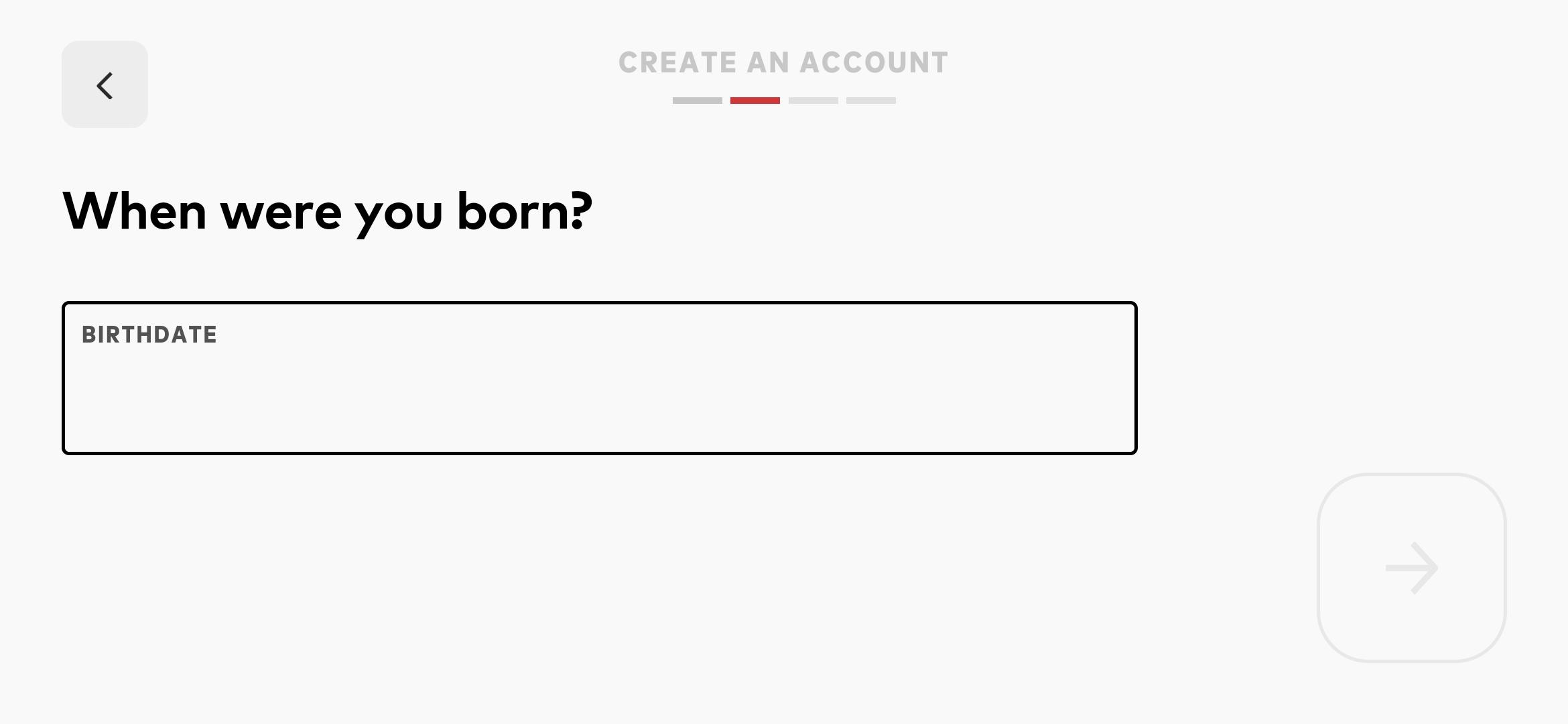Image resolution: width=1568 pixels, height=724 pixels.
Task: Hit the gray back button box
Action: 105,85
